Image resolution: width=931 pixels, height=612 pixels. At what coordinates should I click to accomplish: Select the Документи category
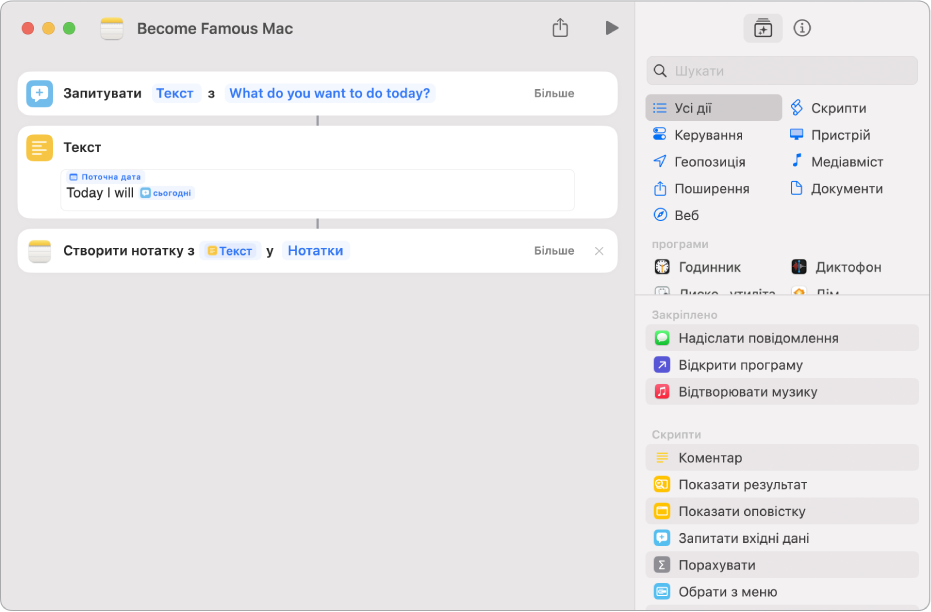[836, 188]
